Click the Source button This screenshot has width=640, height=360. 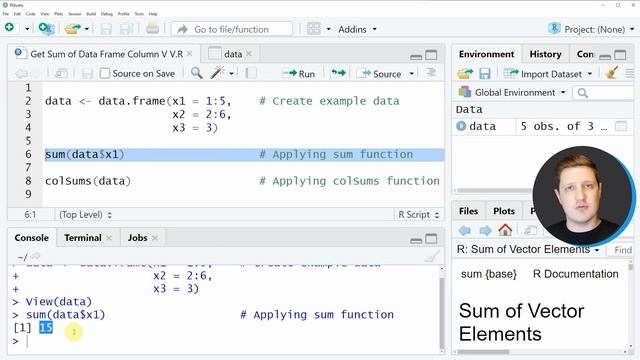(x=379, y=74)
